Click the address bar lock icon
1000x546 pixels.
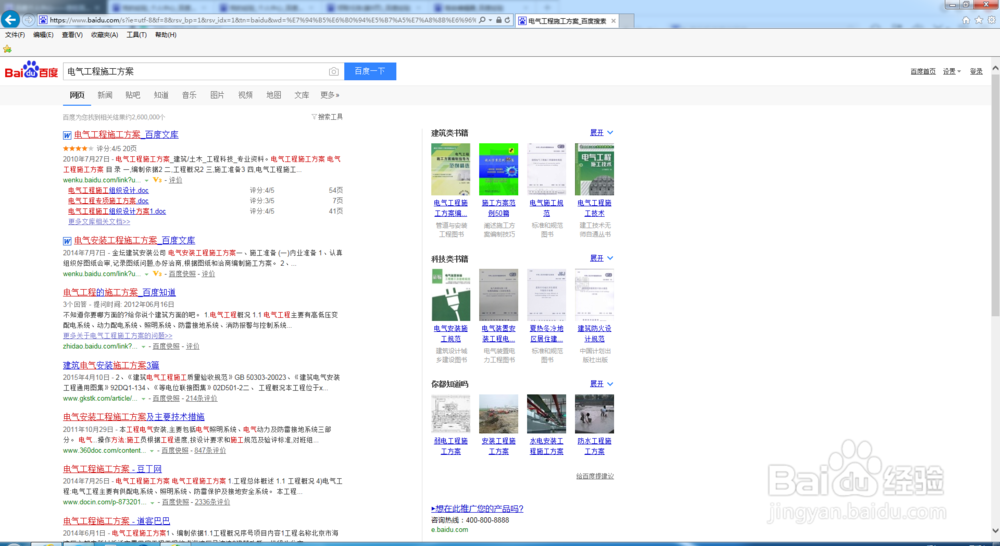tap(499, 20)
